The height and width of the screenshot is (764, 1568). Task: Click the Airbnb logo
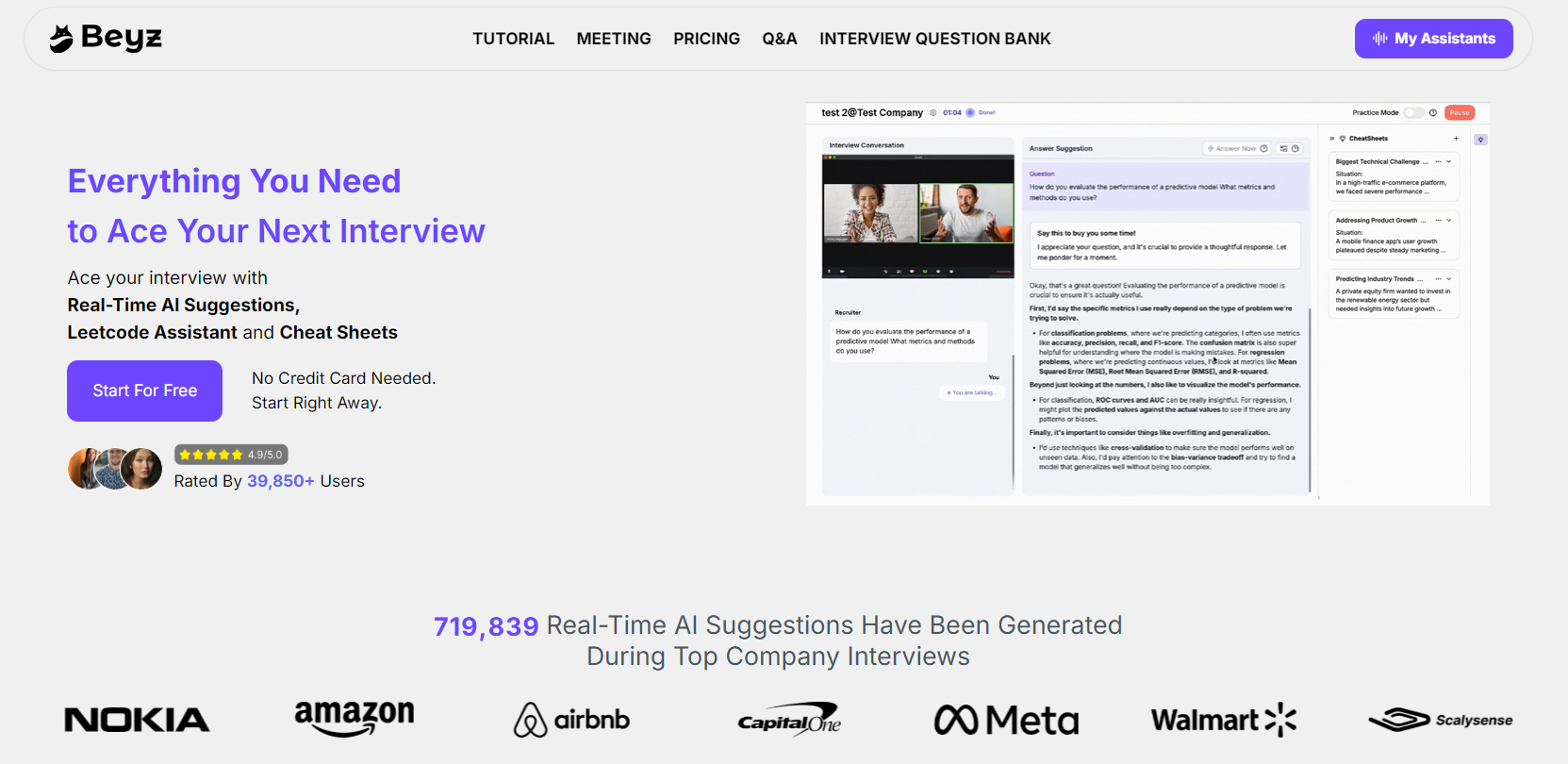click(571, 720)
